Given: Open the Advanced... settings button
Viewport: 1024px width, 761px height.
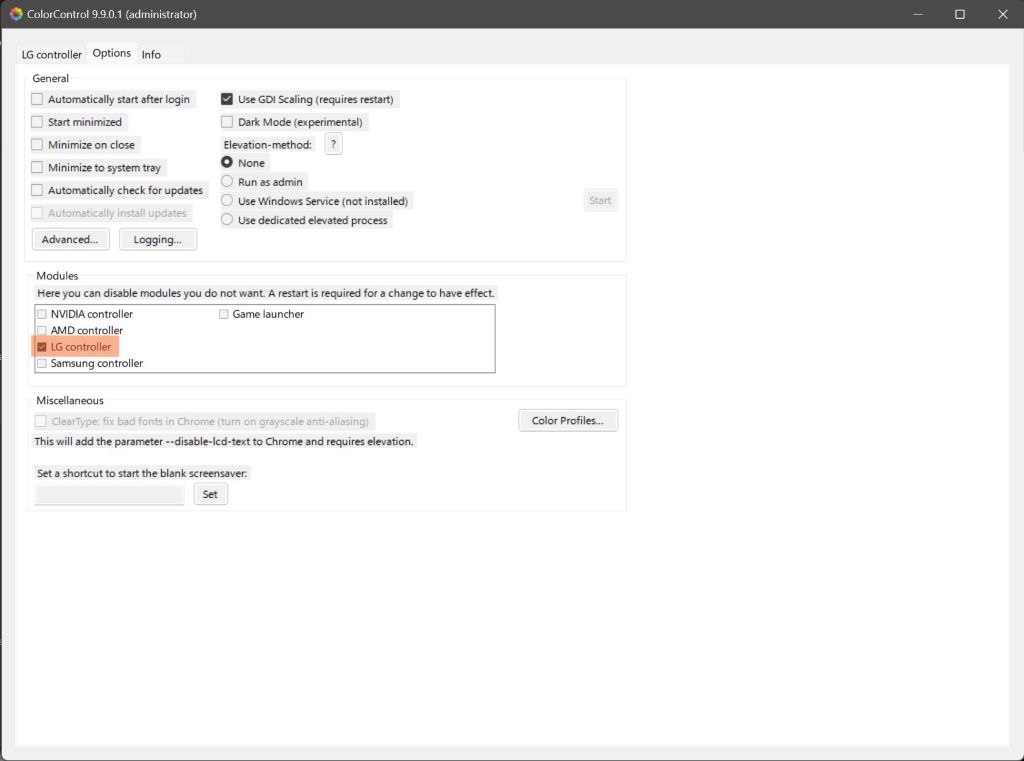Looking at the screenshot, I should point(70,240).
